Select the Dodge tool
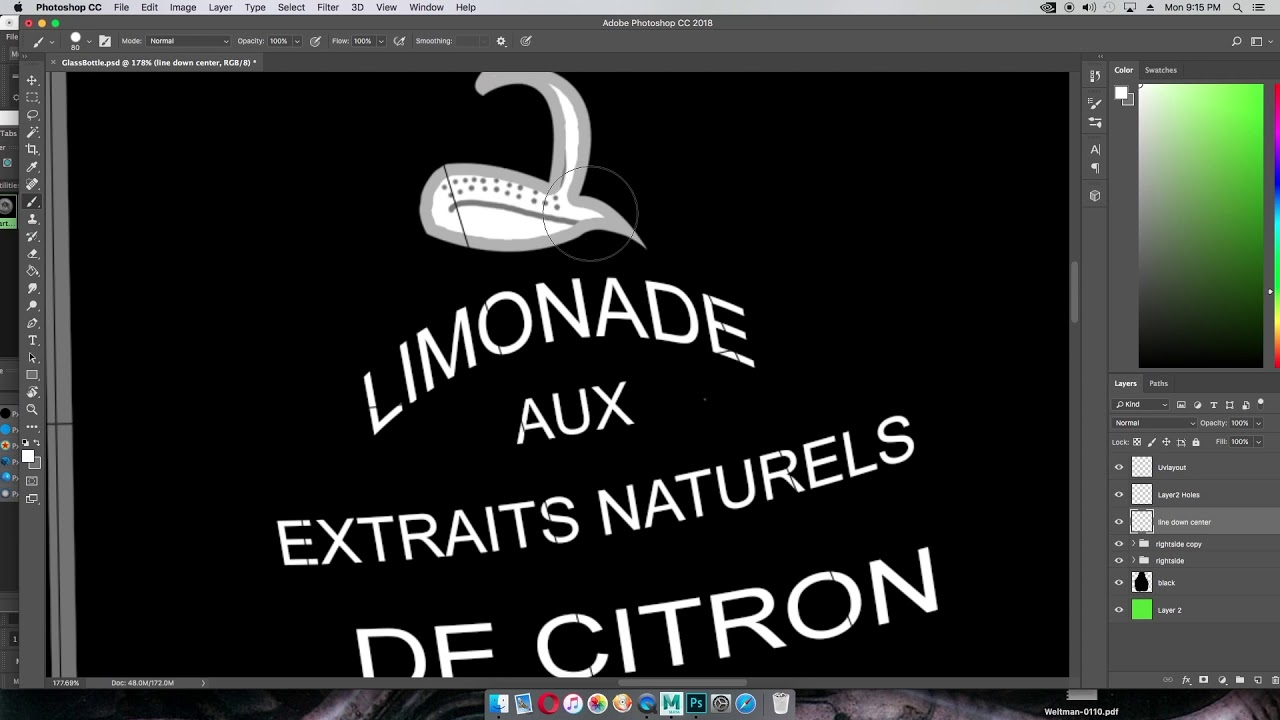This screenshot has height=720, width=1280. tap(32, 306)
